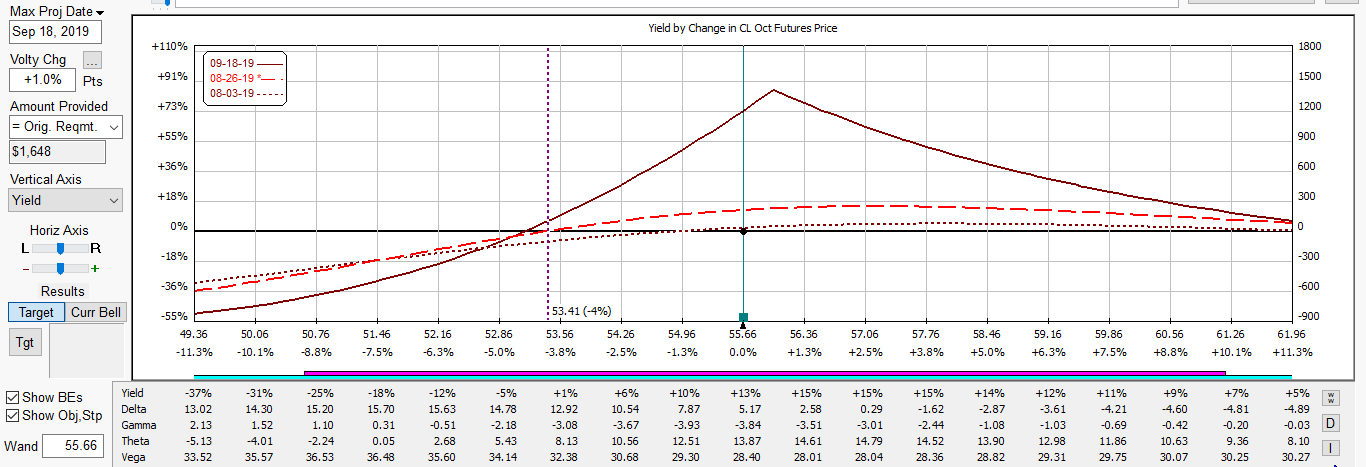
Task: Click the Yield value -37%
Action: point(198,393)
